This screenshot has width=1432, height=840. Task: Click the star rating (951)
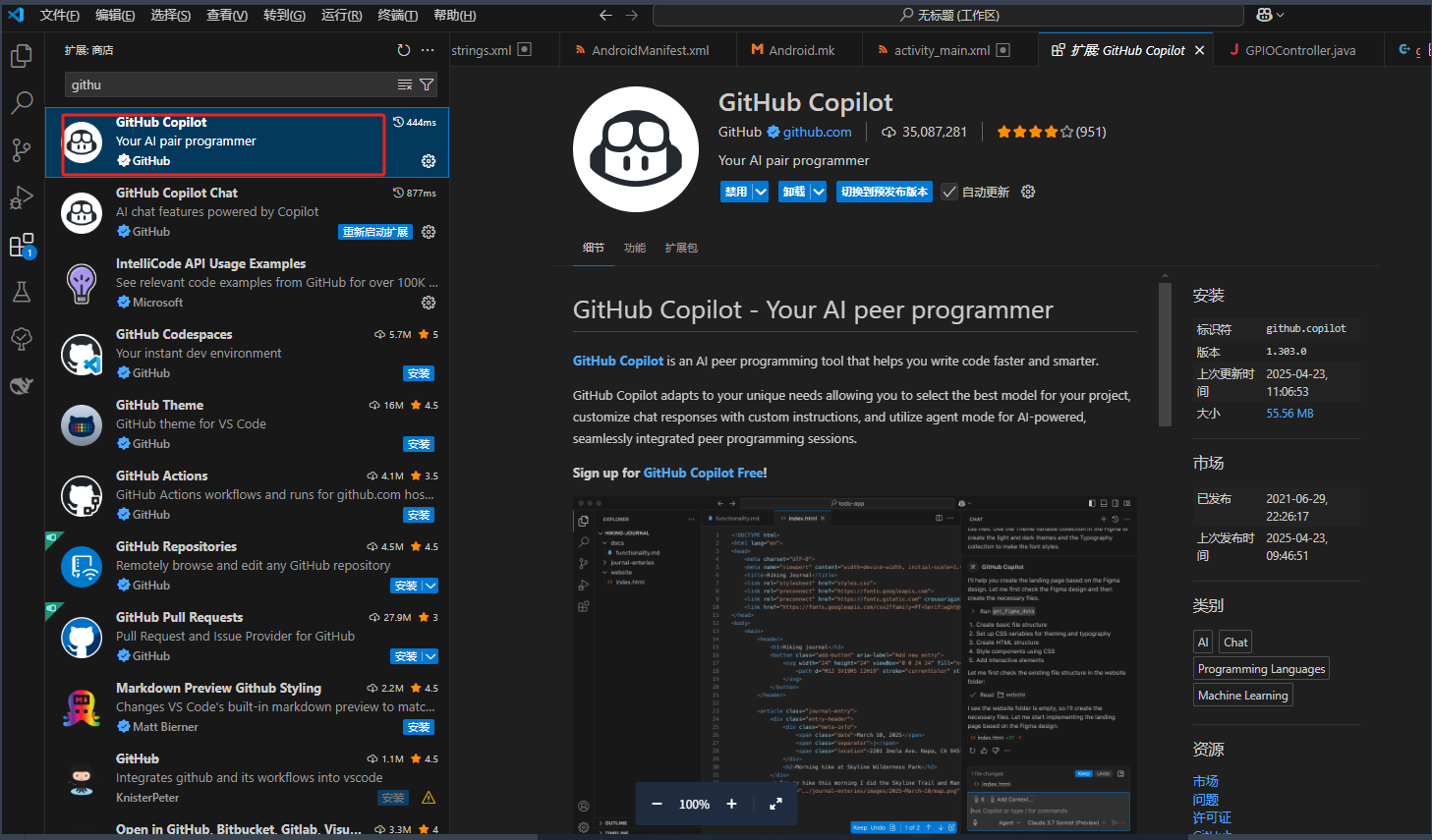(x=1051, y=132)
